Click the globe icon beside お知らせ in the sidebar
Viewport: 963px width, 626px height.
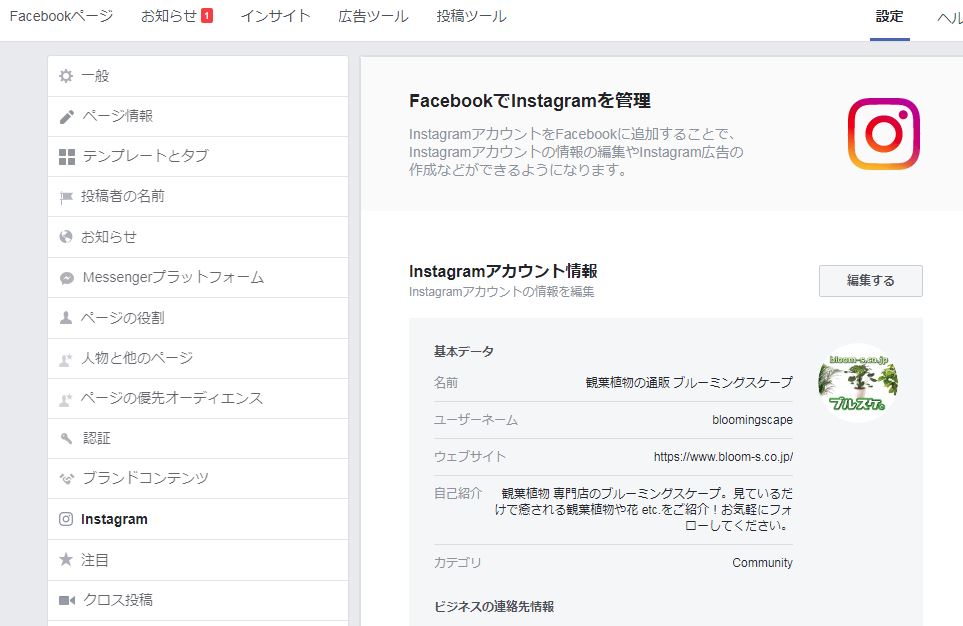pos(66,237)
